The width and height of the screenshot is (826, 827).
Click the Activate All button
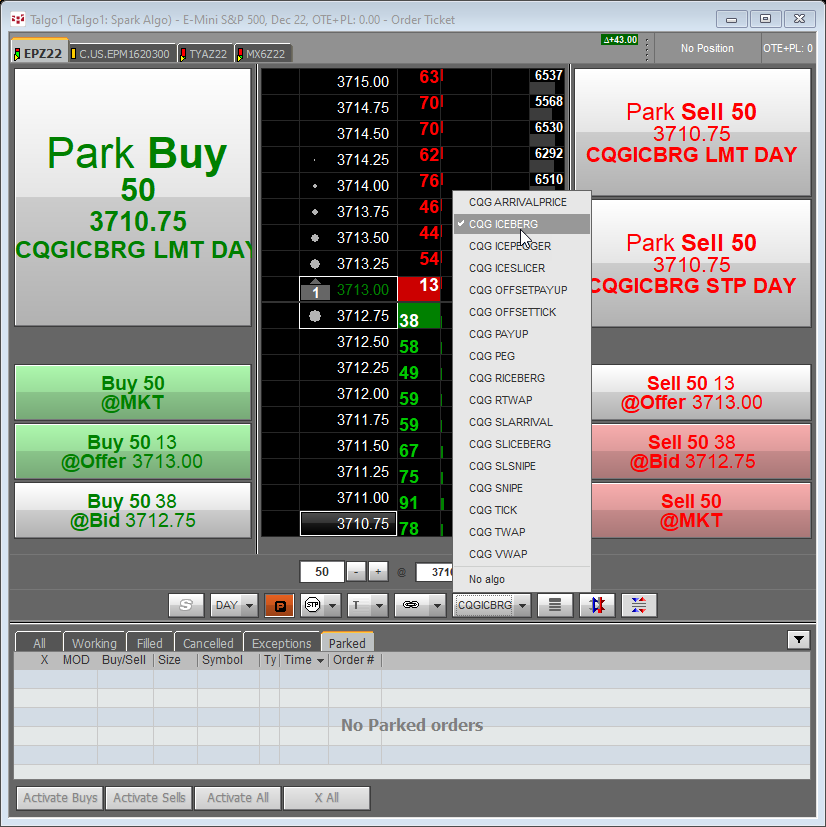tap(237, 798)
